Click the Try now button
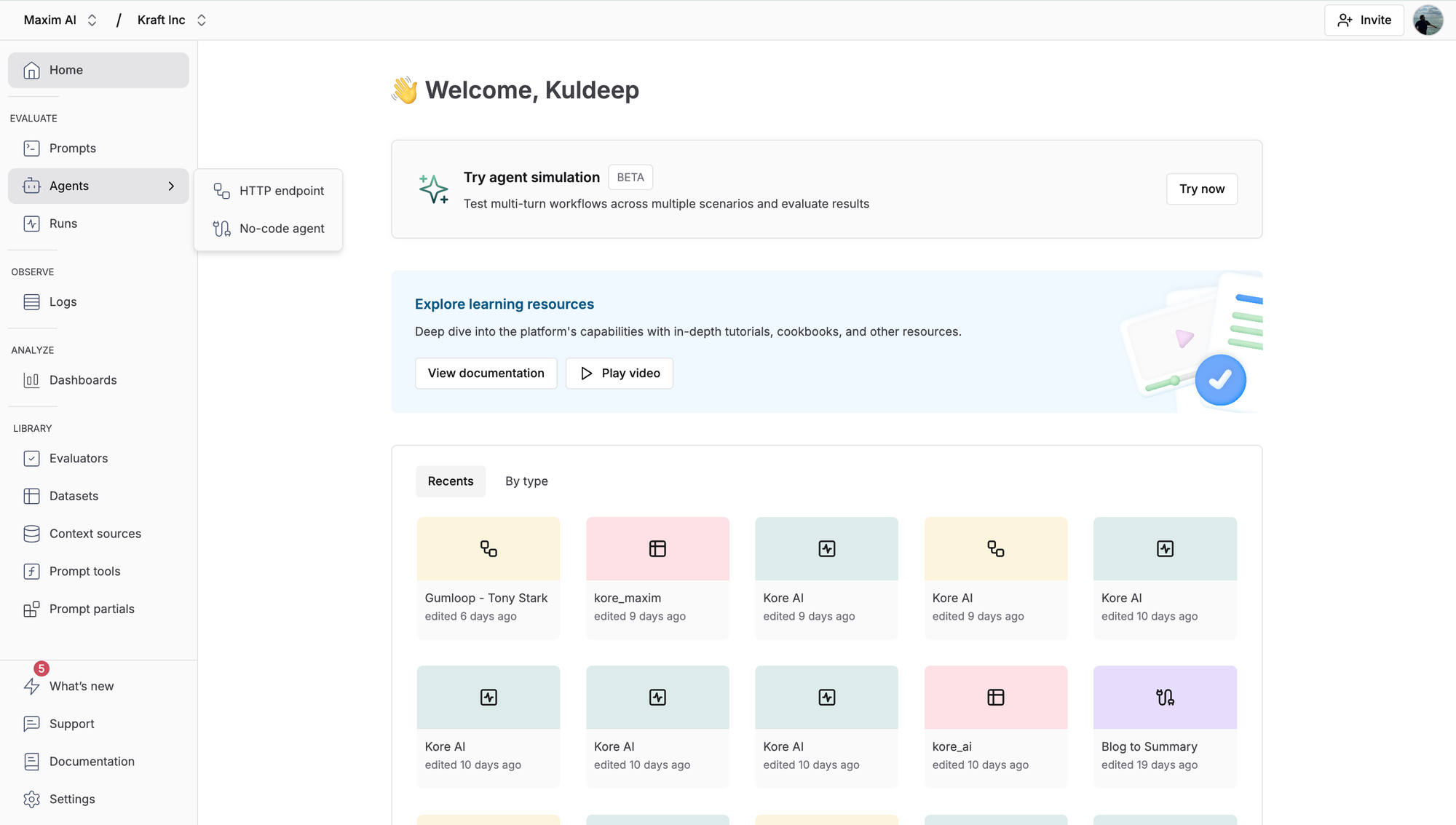The width and height of the screenshot is (1456, 825). [1201, 189]
